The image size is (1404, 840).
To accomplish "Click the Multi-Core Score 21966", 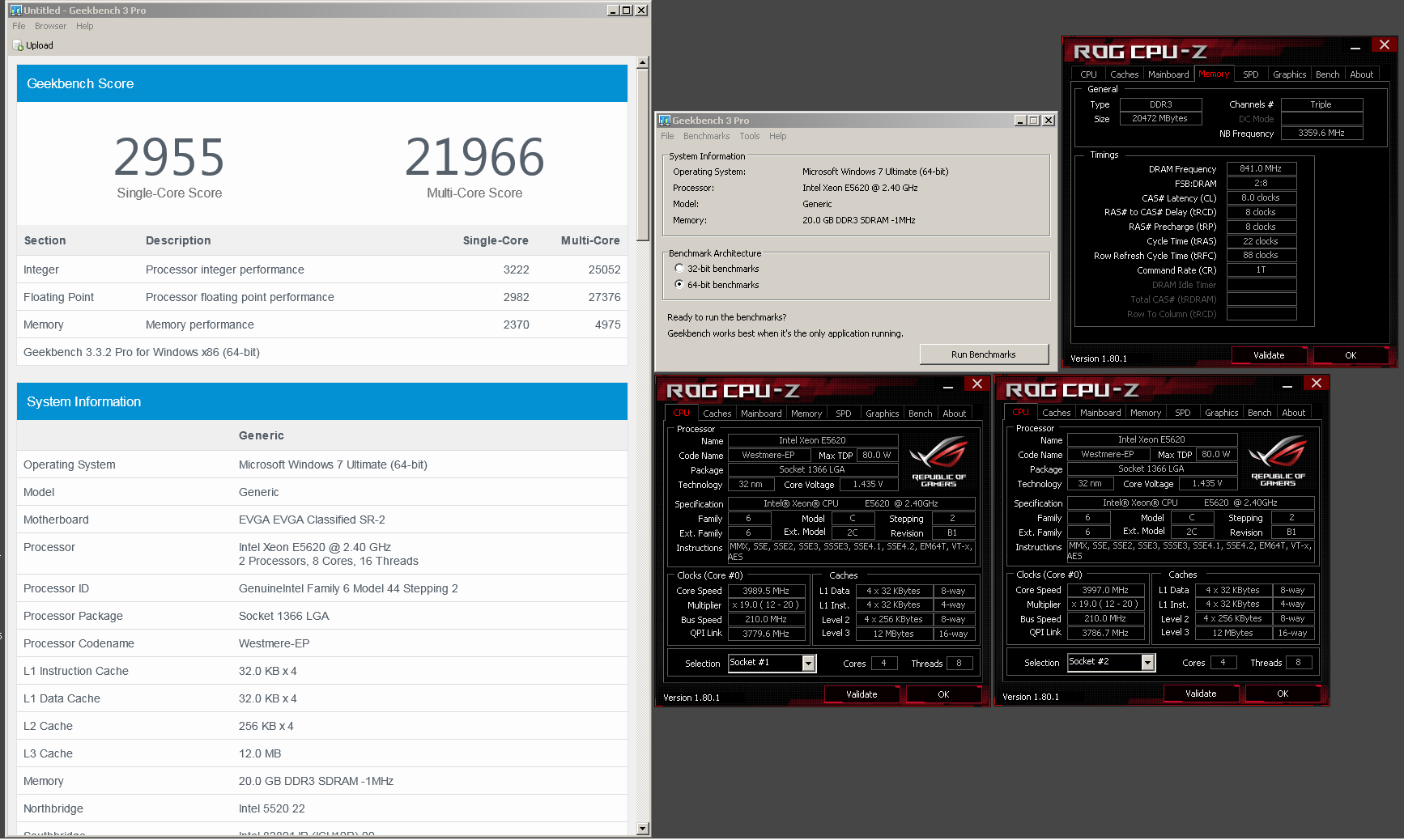I will [x=474, y=157].
